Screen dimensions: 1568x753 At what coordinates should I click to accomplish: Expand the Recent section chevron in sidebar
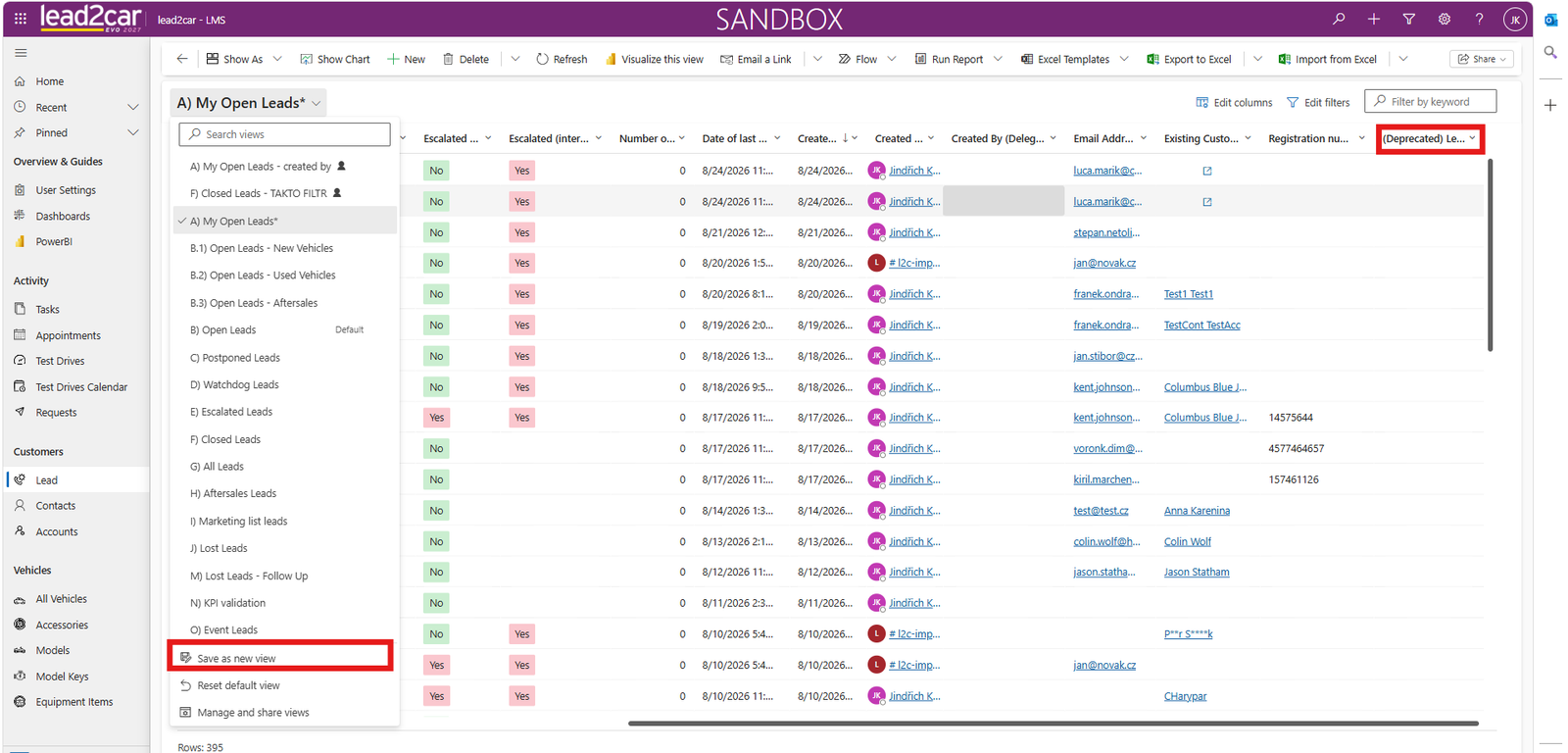click(x=133, y=107)
